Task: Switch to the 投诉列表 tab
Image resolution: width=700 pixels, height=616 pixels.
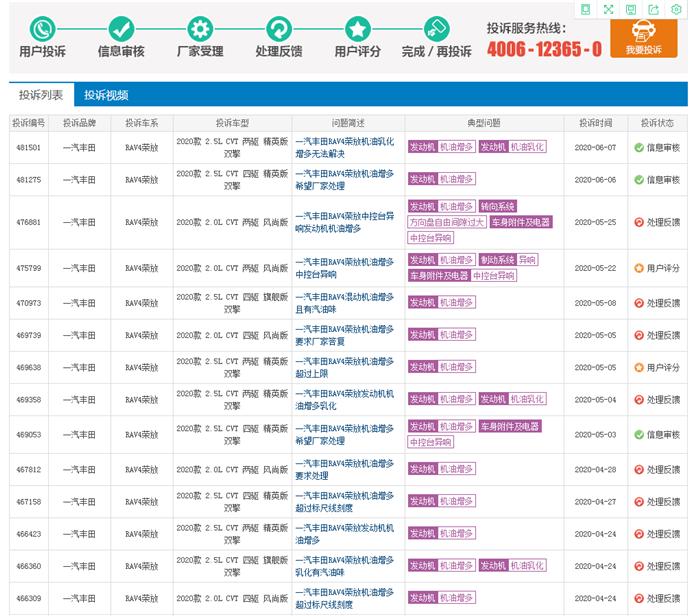Action: (x=41, y=95)
